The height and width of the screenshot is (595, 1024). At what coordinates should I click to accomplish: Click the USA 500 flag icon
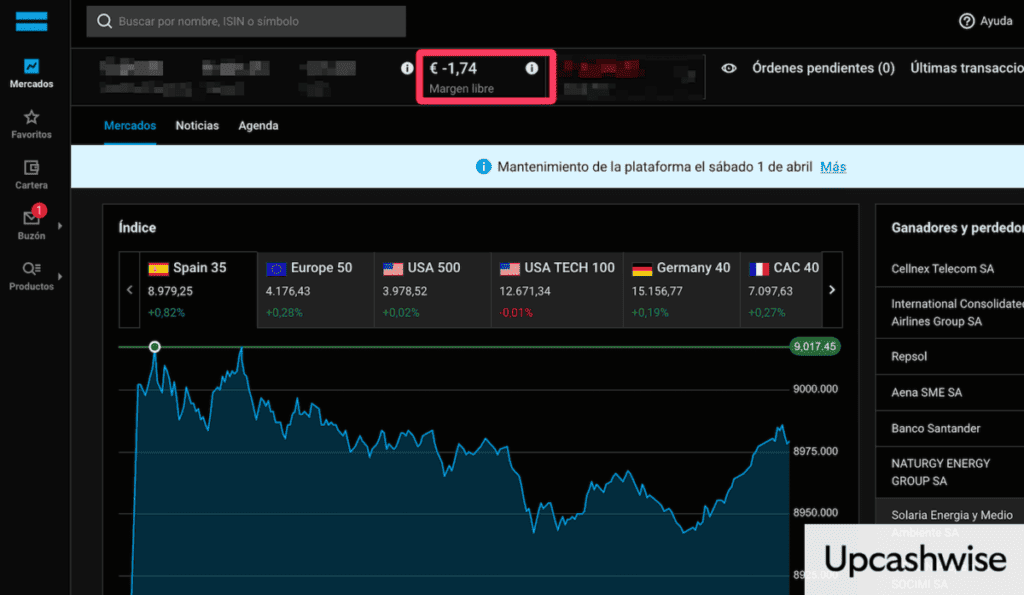(392, 268)
